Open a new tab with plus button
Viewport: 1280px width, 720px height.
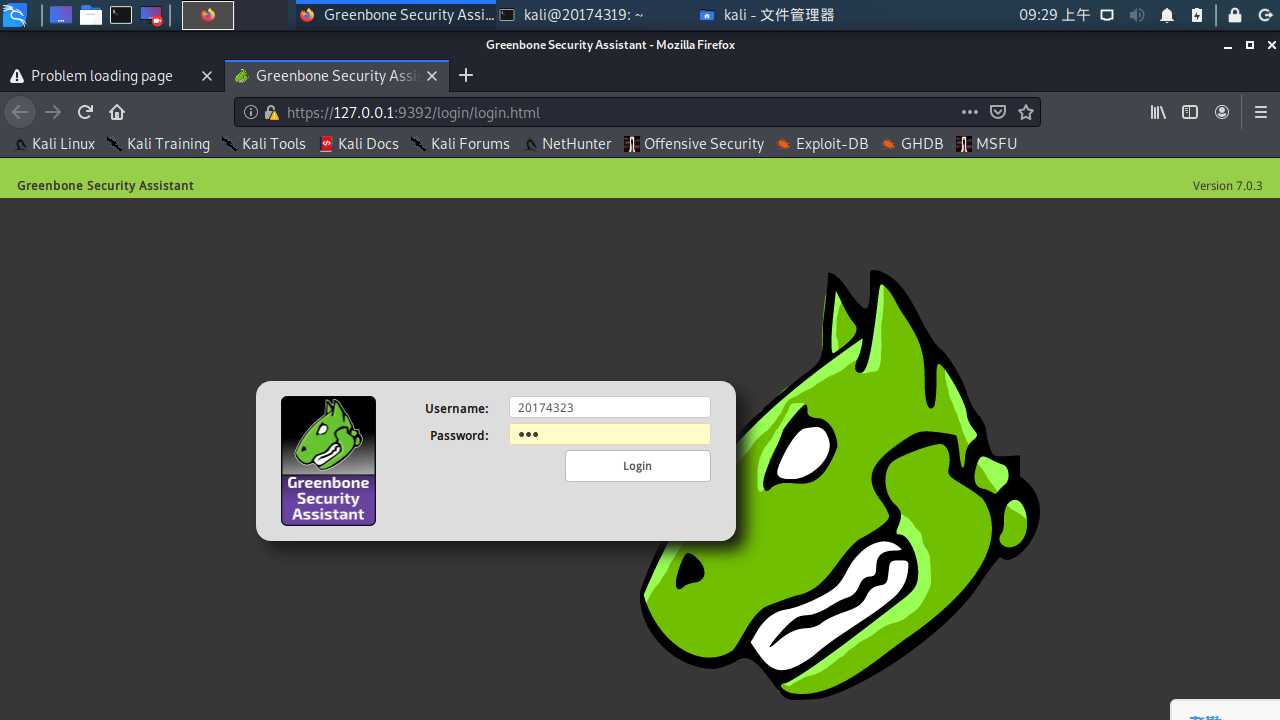(x=465, y=76)
